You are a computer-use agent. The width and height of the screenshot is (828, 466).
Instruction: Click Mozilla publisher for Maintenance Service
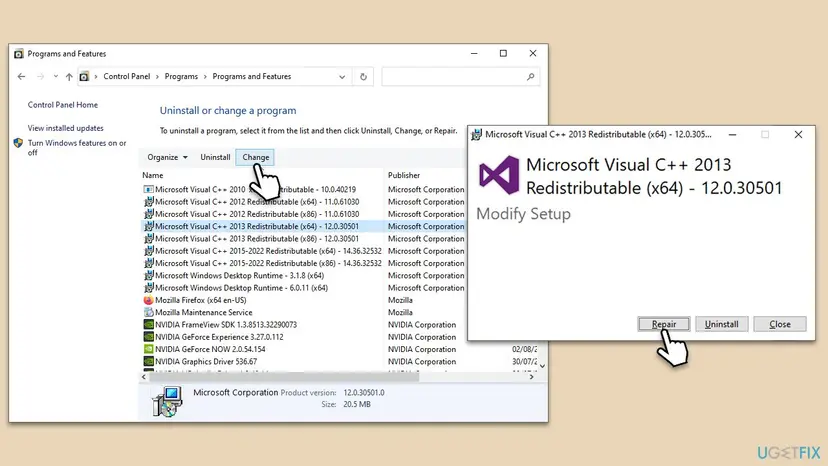coord(400,312)
